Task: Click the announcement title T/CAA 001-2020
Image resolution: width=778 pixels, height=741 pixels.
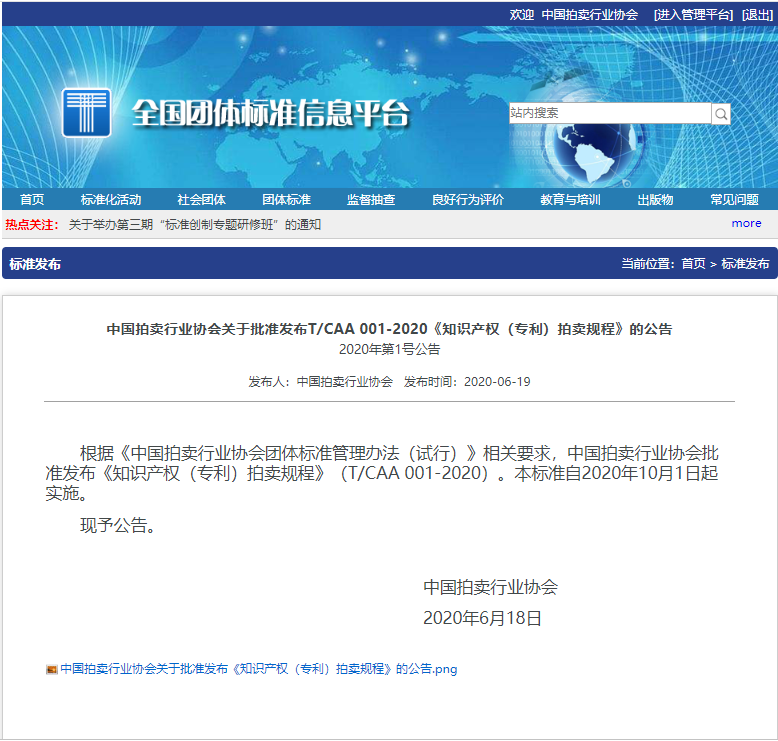Action: (x=389, y=329)
